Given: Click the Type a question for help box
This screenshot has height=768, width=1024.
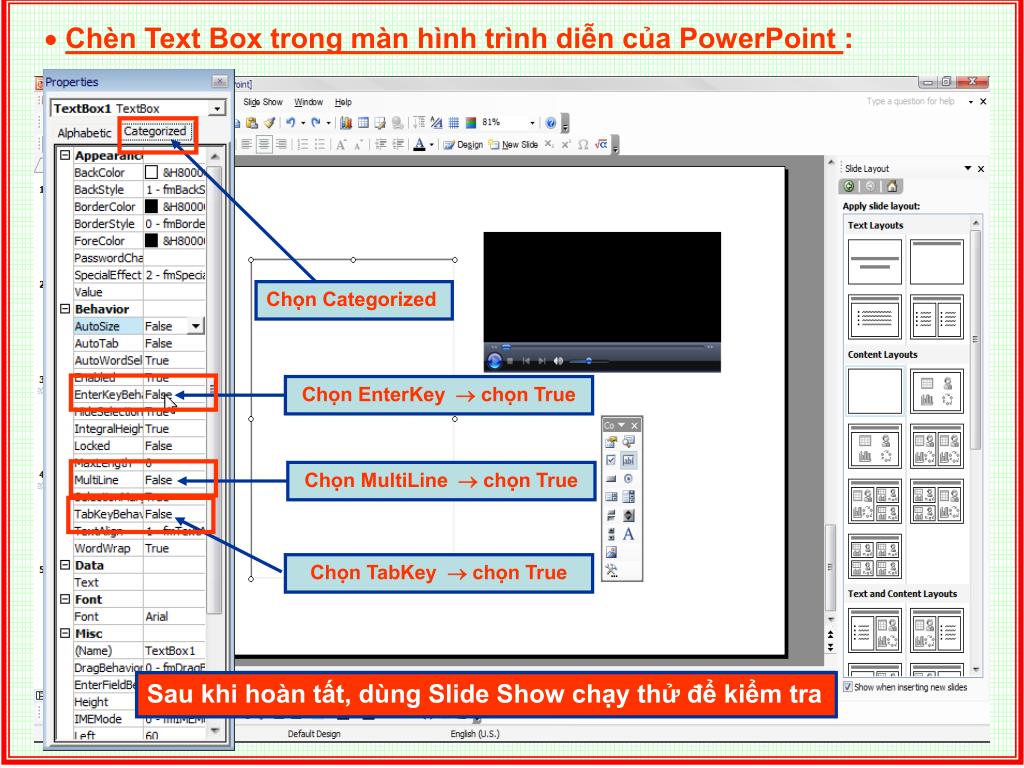Looking at the screenshot, I should [x=911, y=101].
